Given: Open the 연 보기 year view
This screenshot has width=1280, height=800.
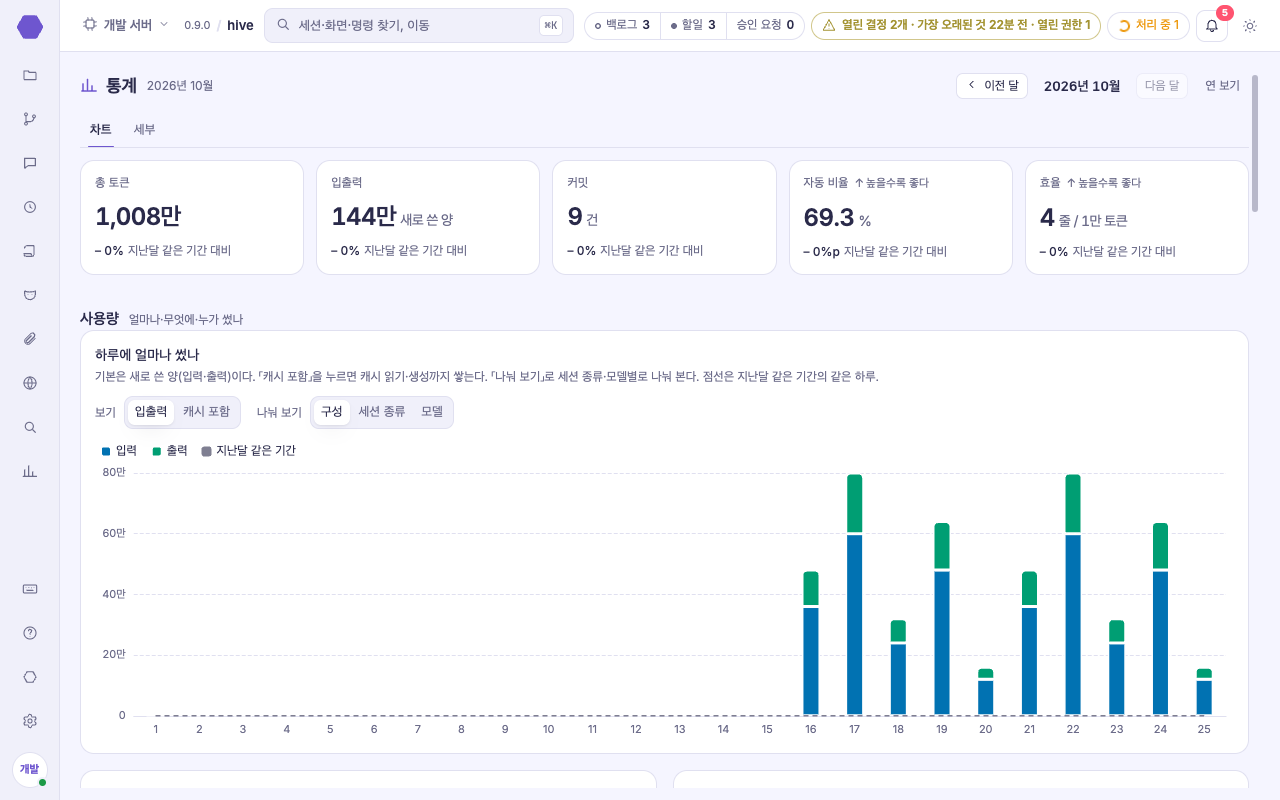Looking at the screenshot, I should (x=1222, y=86).
